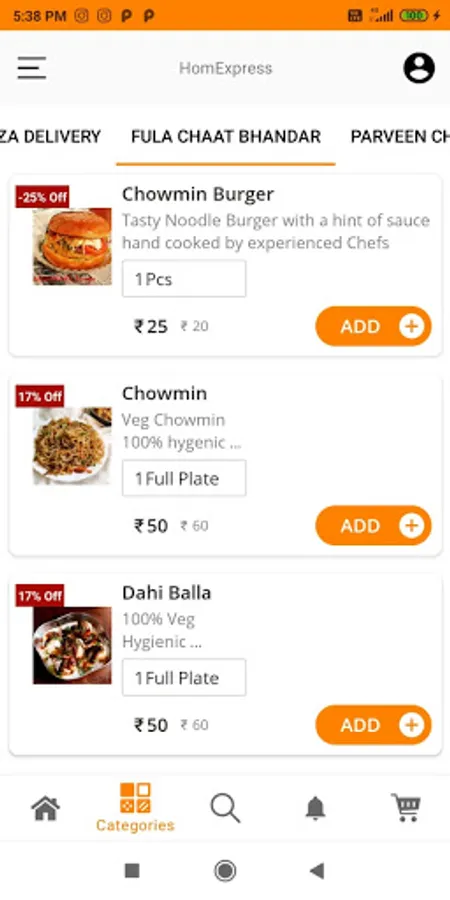Go to Home in bottom navigation
The image size is (450, 900).
click(45, 808)
